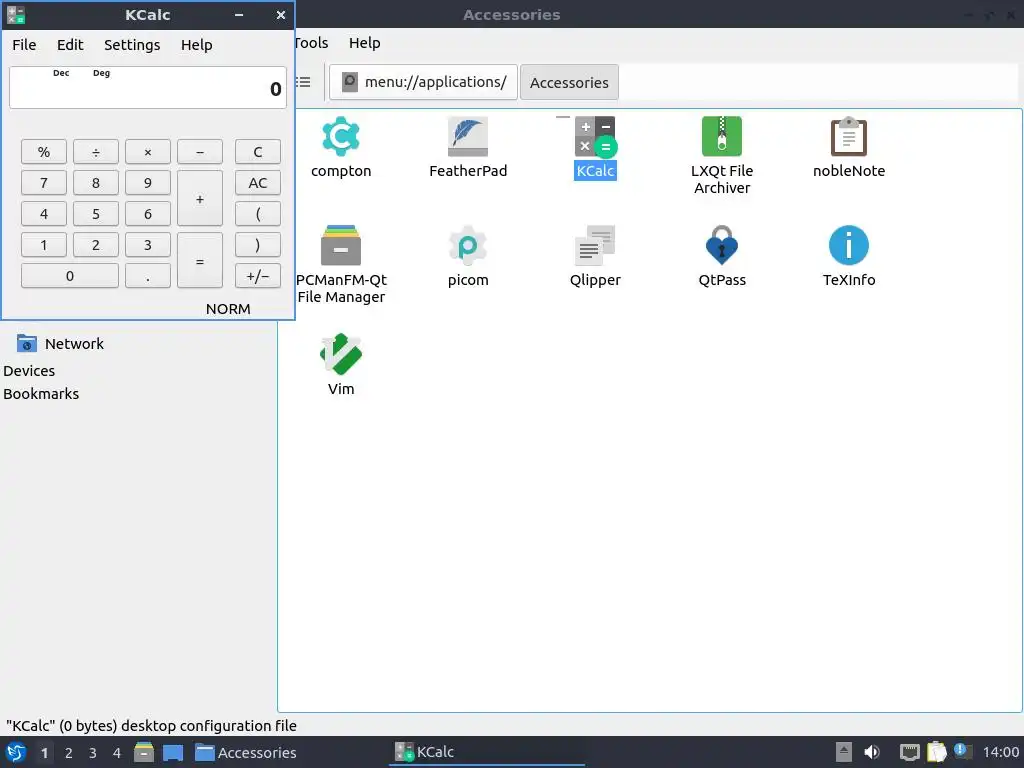
Task: Click the multiply button in KCalc
Action: coord(148,152)
